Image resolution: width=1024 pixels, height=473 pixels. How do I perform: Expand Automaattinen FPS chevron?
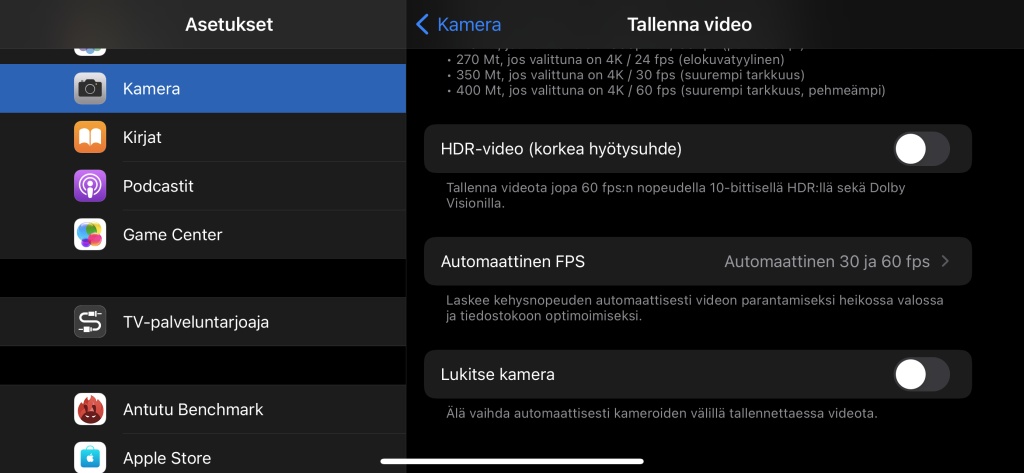(945, 261)
